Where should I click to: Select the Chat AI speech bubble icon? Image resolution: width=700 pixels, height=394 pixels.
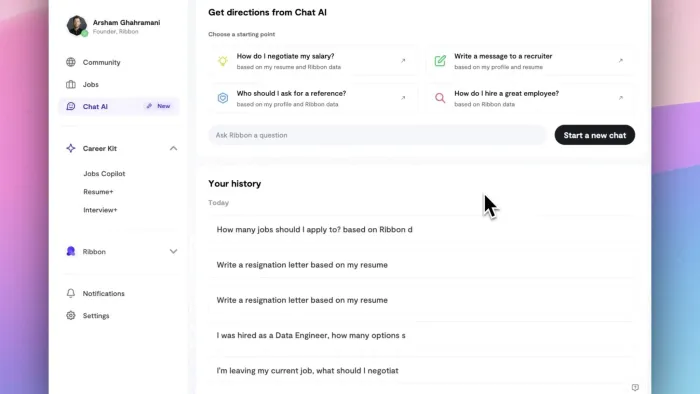71,106
